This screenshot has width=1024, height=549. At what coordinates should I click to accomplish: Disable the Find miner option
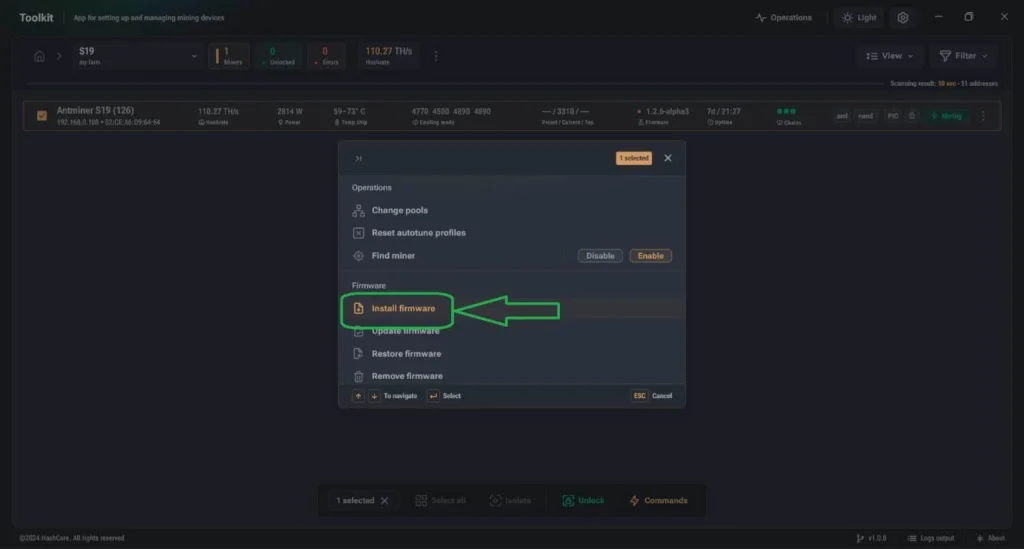[x=600, y=256]
